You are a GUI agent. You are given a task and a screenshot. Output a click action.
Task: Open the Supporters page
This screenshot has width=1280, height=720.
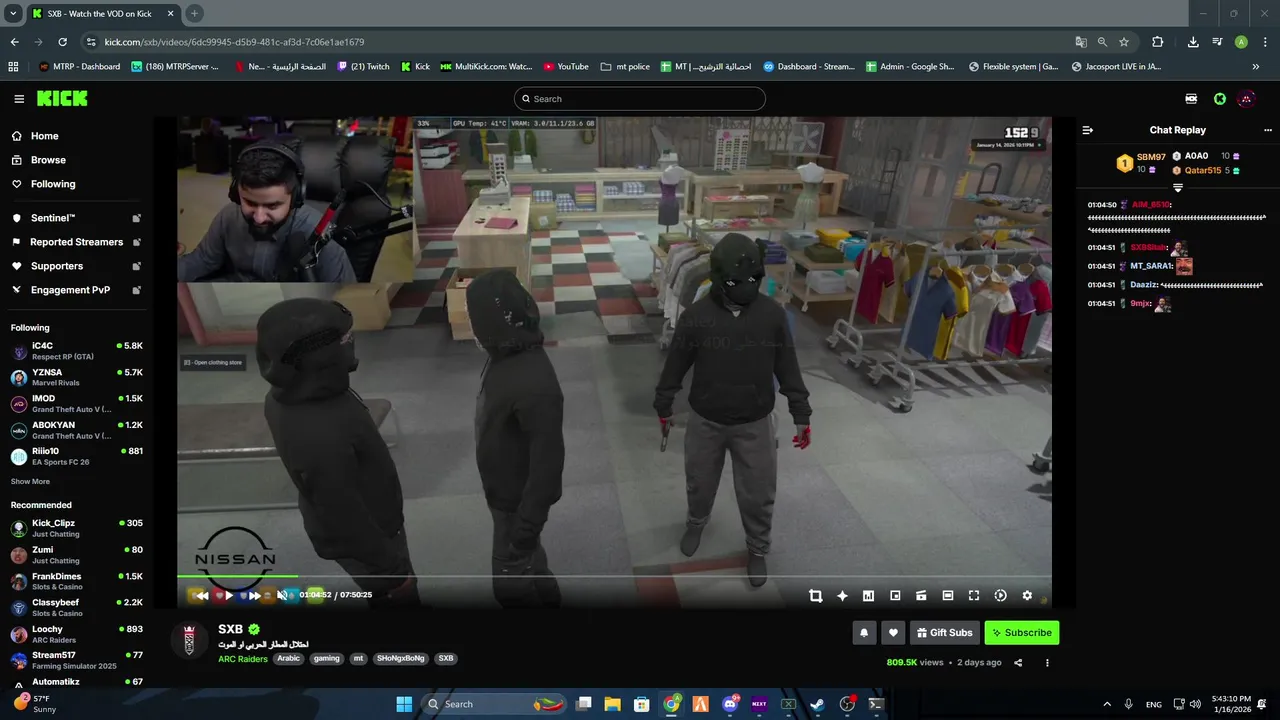point(56,266)
